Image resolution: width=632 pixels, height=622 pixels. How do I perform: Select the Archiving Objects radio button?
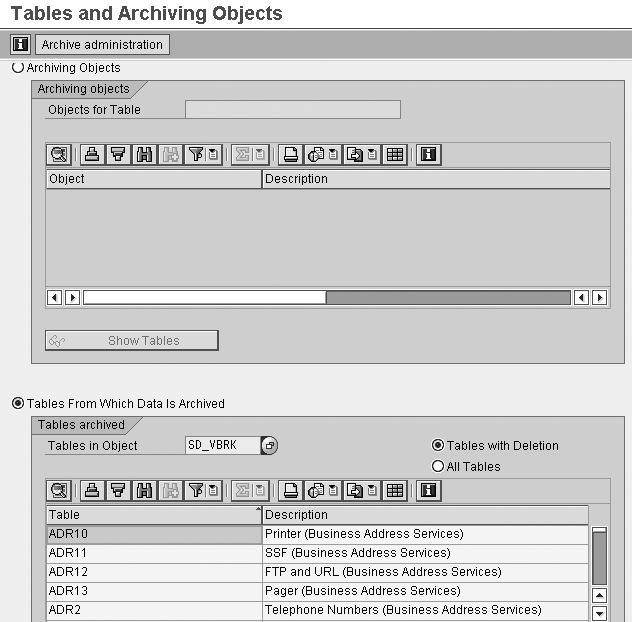click(18, 68)
